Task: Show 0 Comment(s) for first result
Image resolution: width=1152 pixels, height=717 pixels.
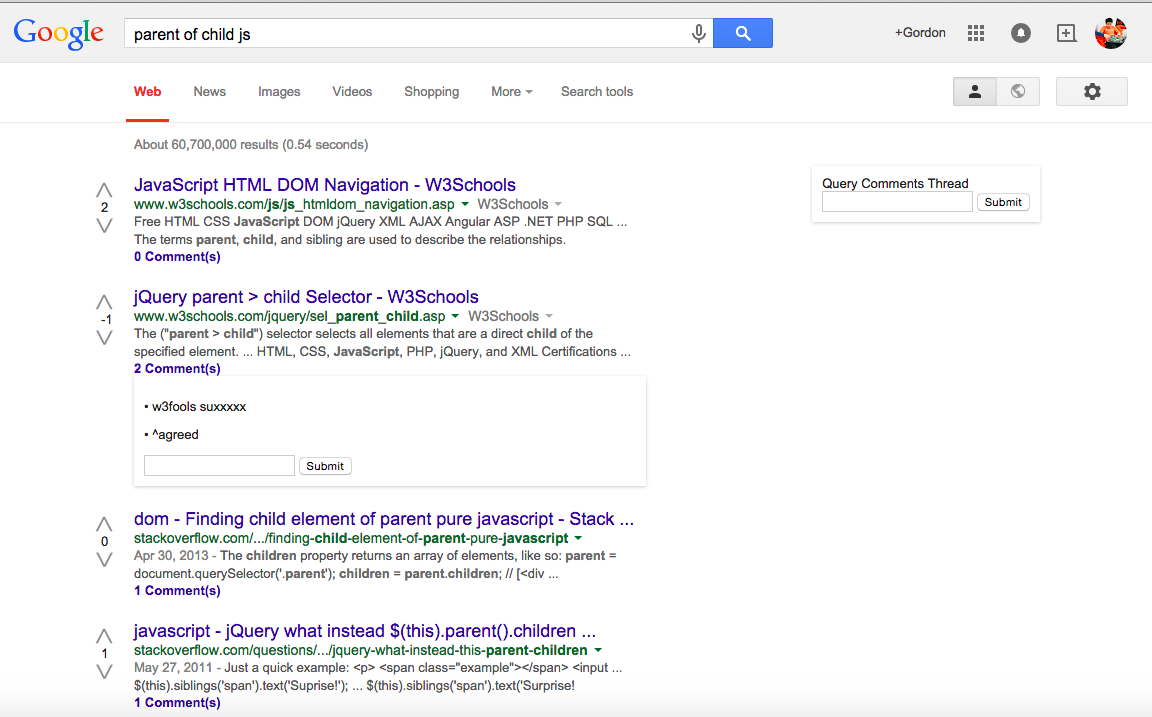Action: pos(177,257)
